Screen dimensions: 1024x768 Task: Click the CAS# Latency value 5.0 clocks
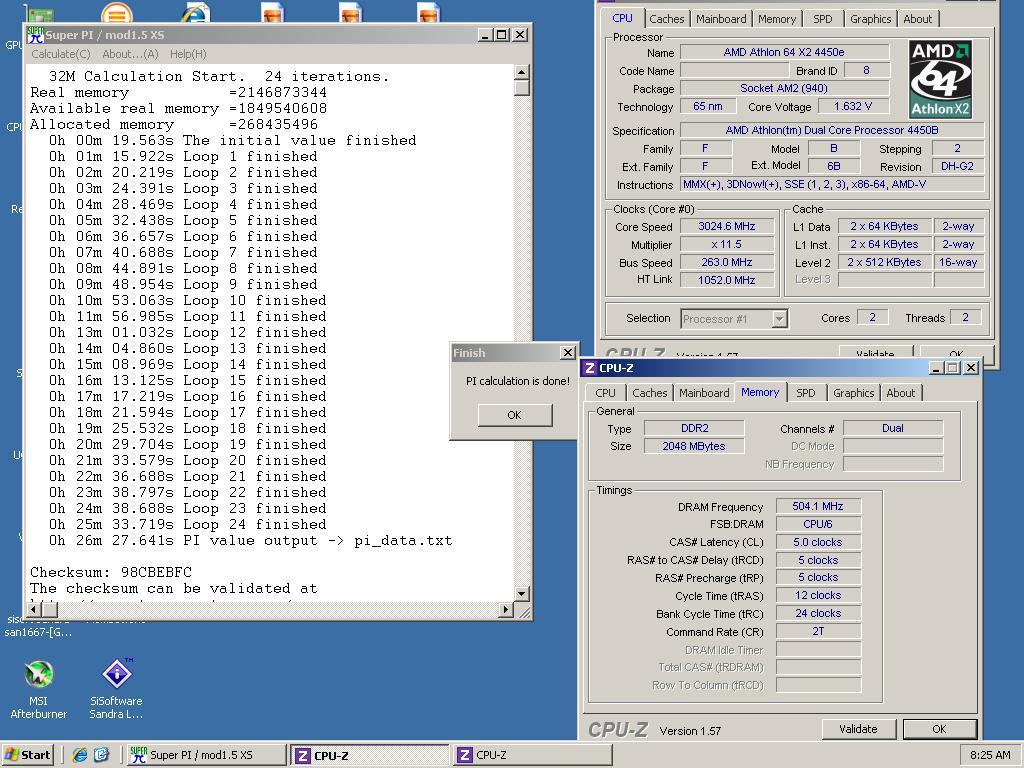(818, 542)
